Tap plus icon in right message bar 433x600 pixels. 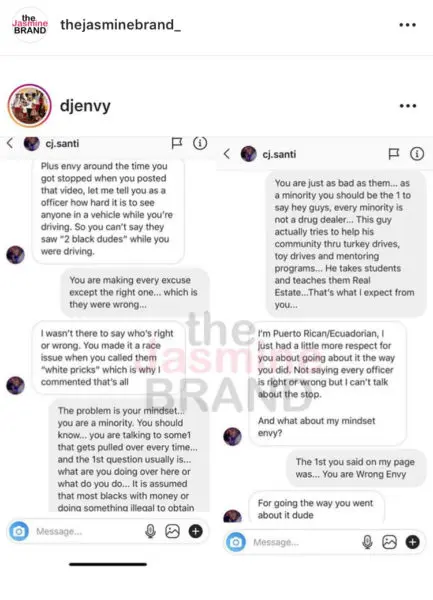(412, 542)
